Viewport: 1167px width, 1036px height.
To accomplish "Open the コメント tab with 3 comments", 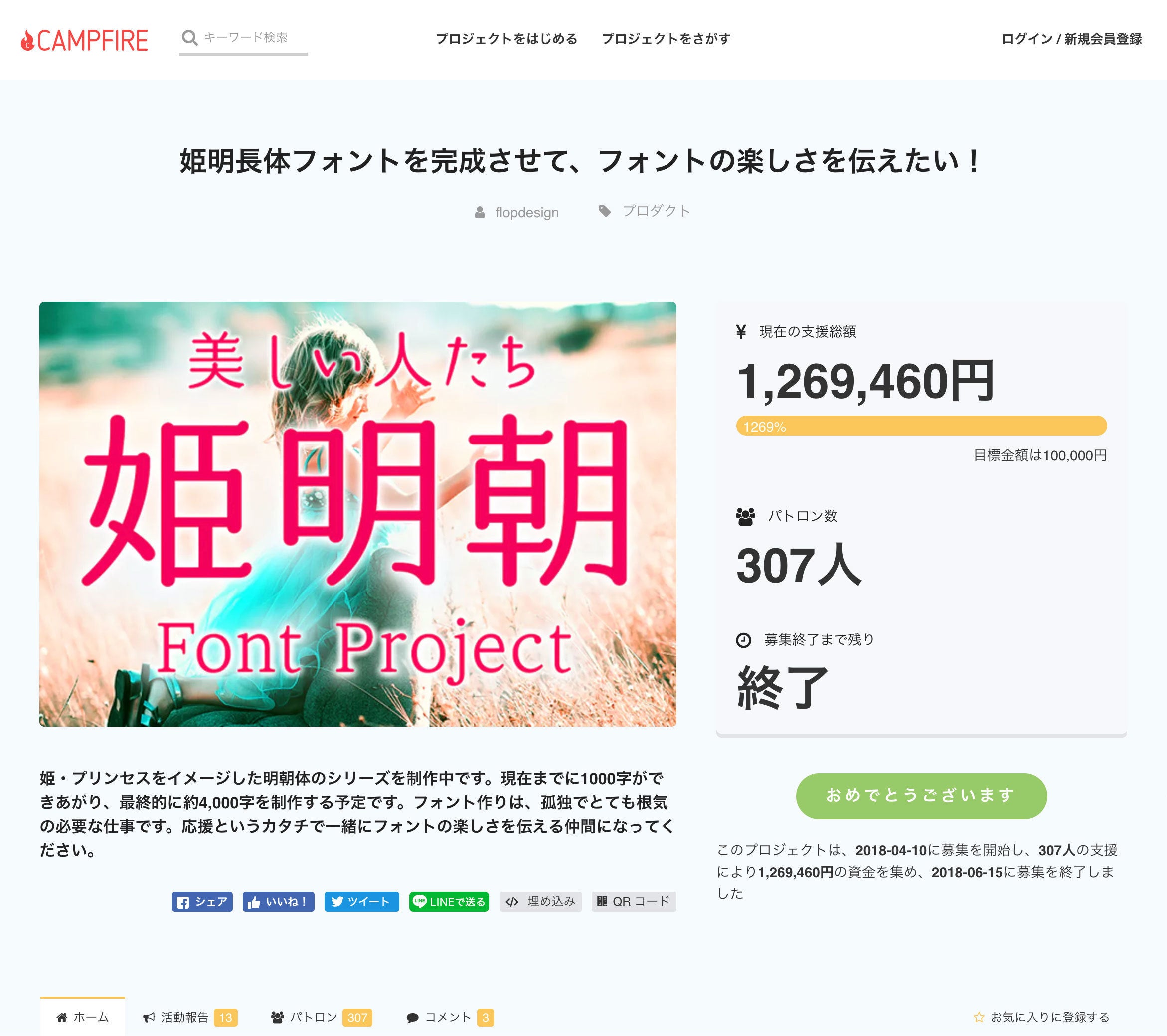I will click(449, 1017).
